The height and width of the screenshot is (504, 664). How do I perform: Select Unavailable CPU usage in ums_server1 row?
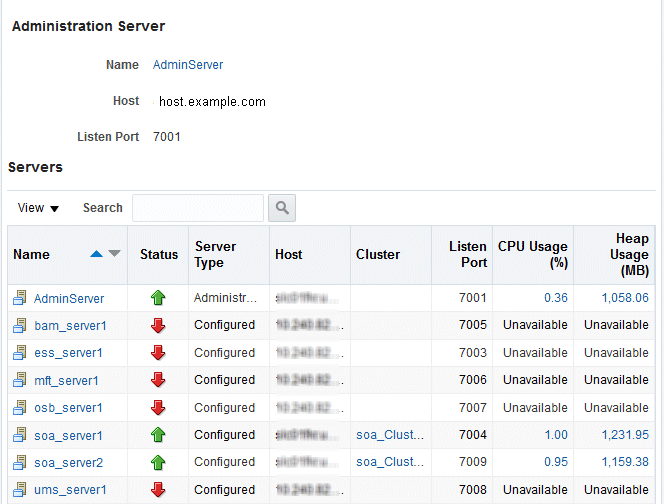point(535,490)
